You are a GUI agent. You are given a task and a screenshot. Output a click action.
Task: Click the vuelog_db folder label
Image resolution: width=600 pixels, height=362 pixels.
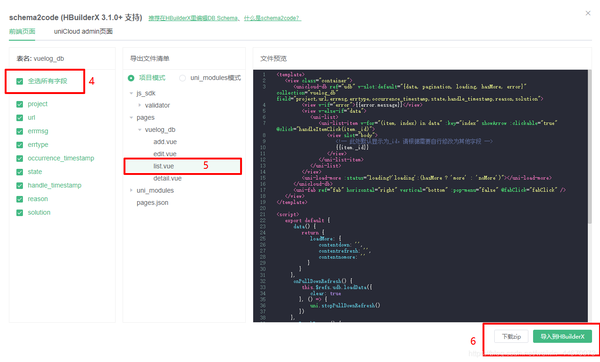point(160,130)
